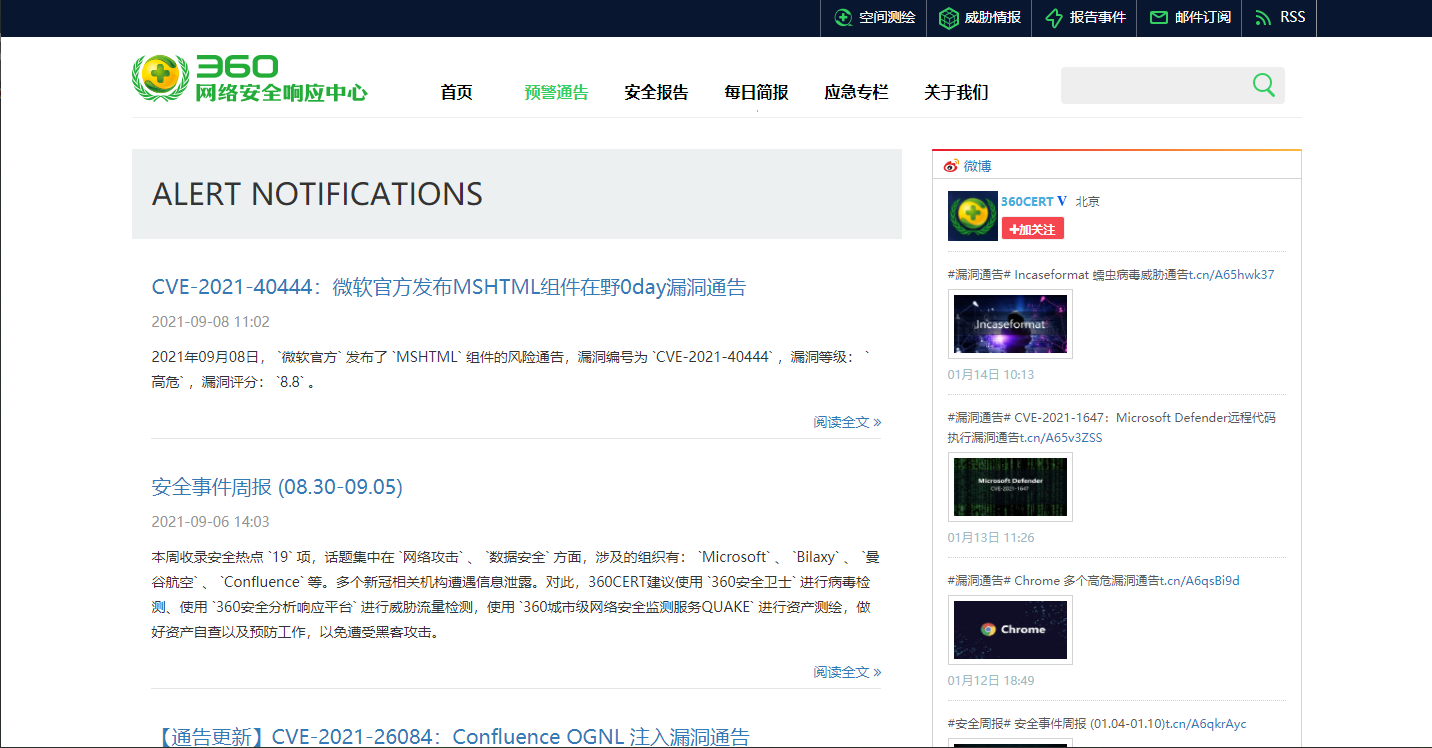Viewport: 1432px width, 748px height.
Task: Click the Incaseformat post thumbnail
Action: (x=1010, y=324)
